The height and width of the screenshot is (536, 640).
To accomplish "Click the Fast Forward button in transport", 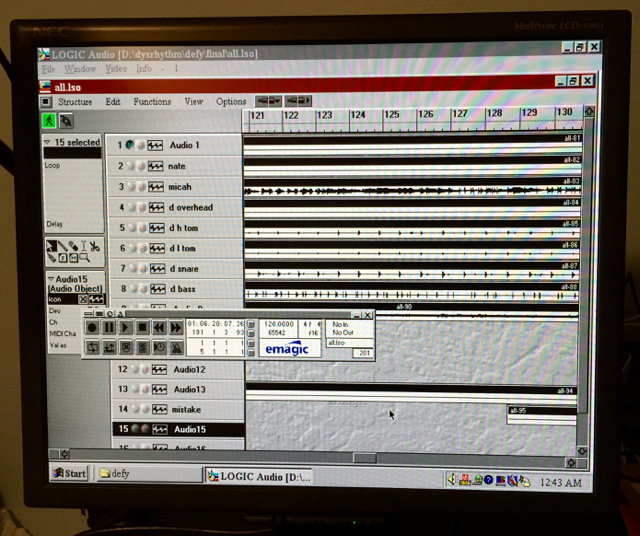I will click(x=176, y=327).
